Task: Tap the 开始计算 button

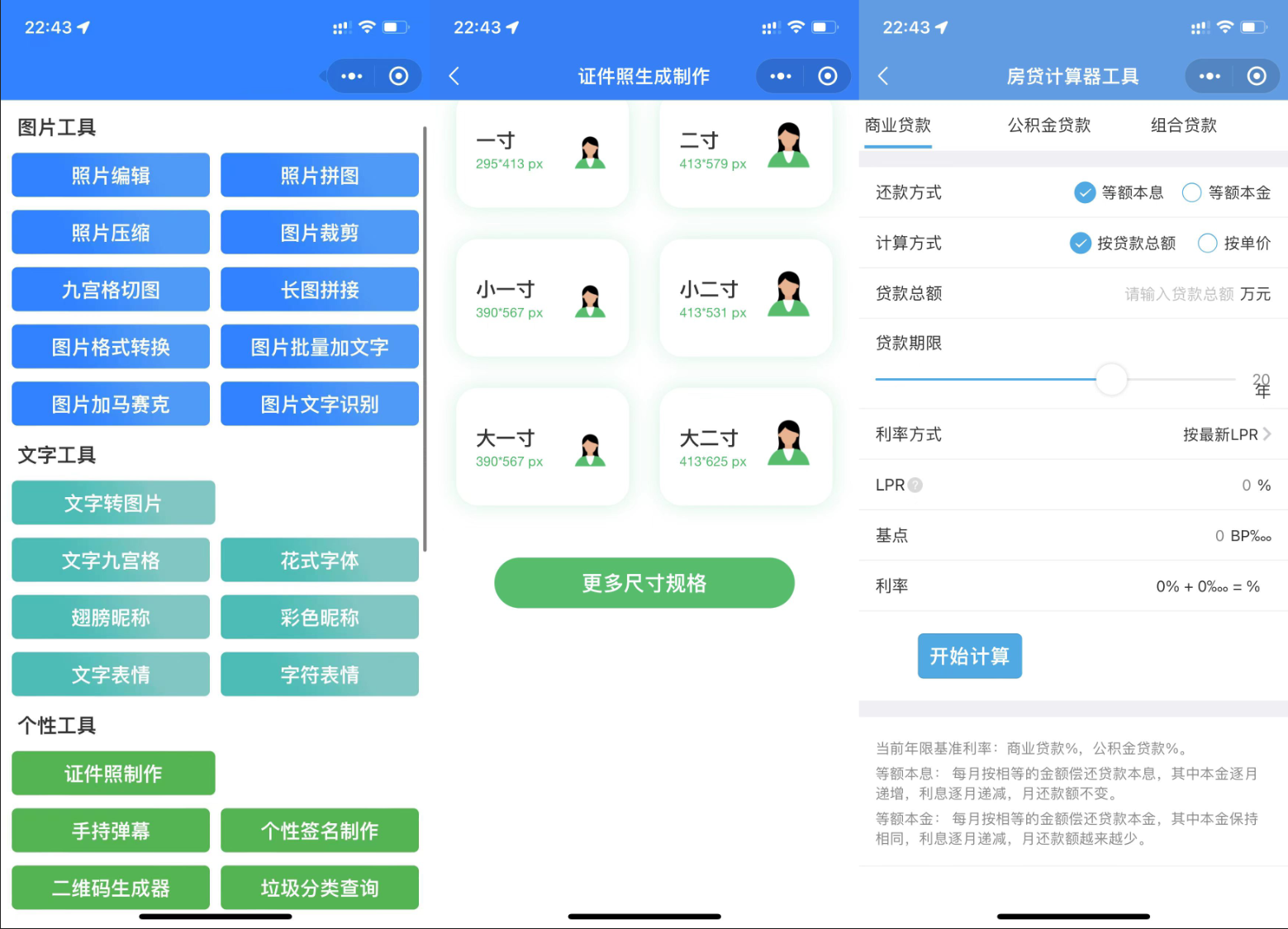Action: pos(969,656)
